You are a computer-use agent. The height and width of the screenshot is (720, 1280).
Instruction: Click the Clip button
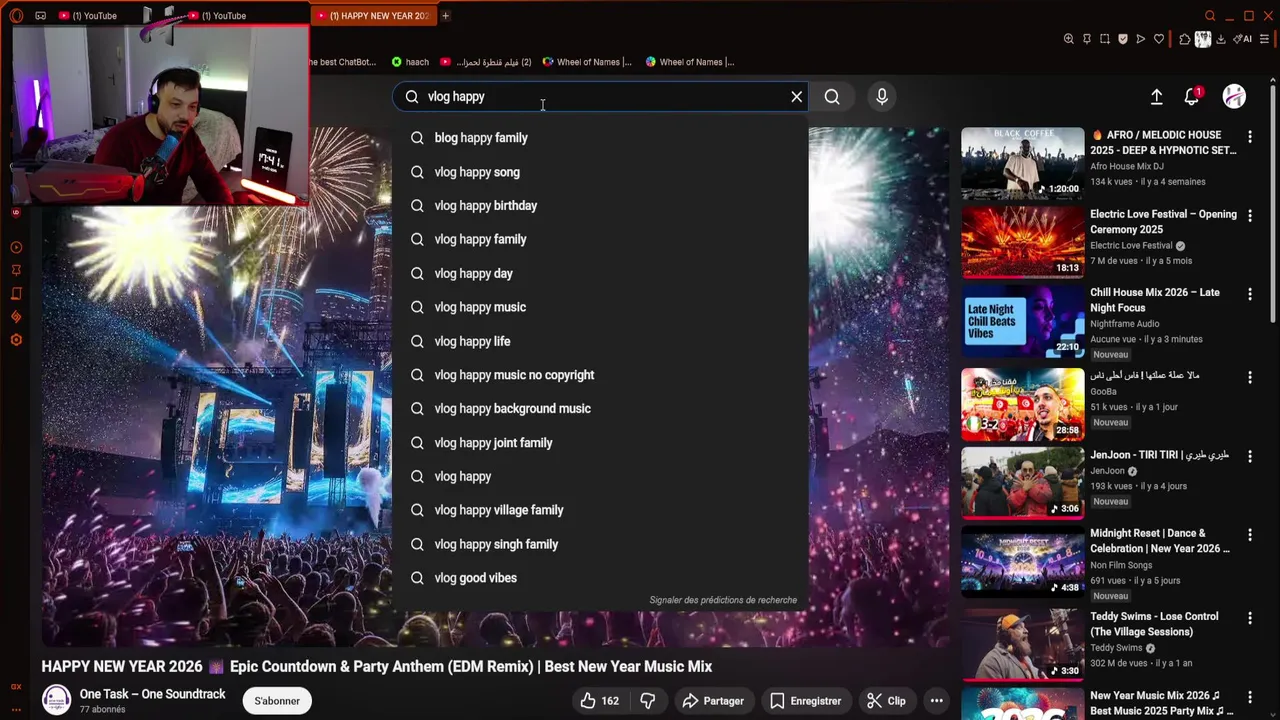point(886,701)
